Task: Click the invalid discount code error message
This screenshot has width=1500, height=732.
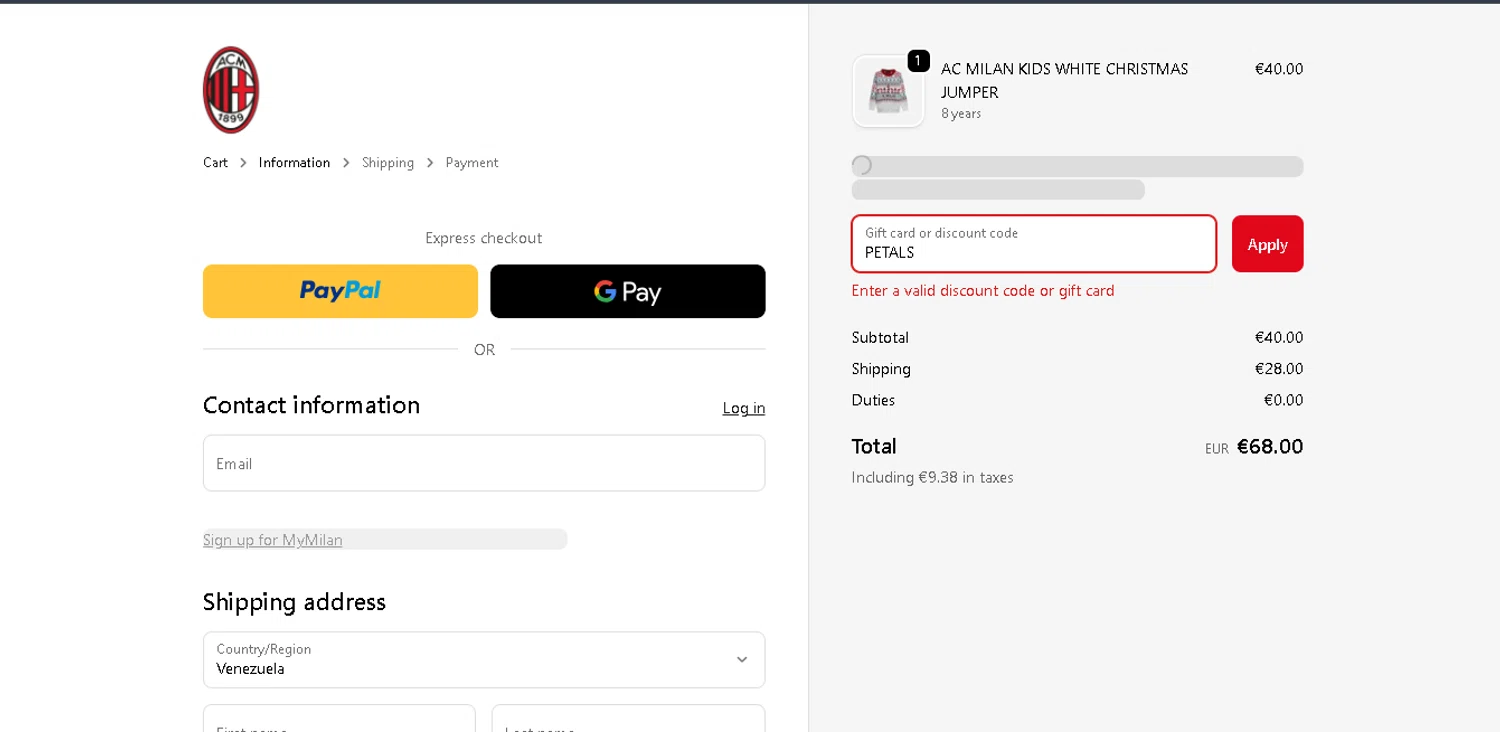Action: 983,291
